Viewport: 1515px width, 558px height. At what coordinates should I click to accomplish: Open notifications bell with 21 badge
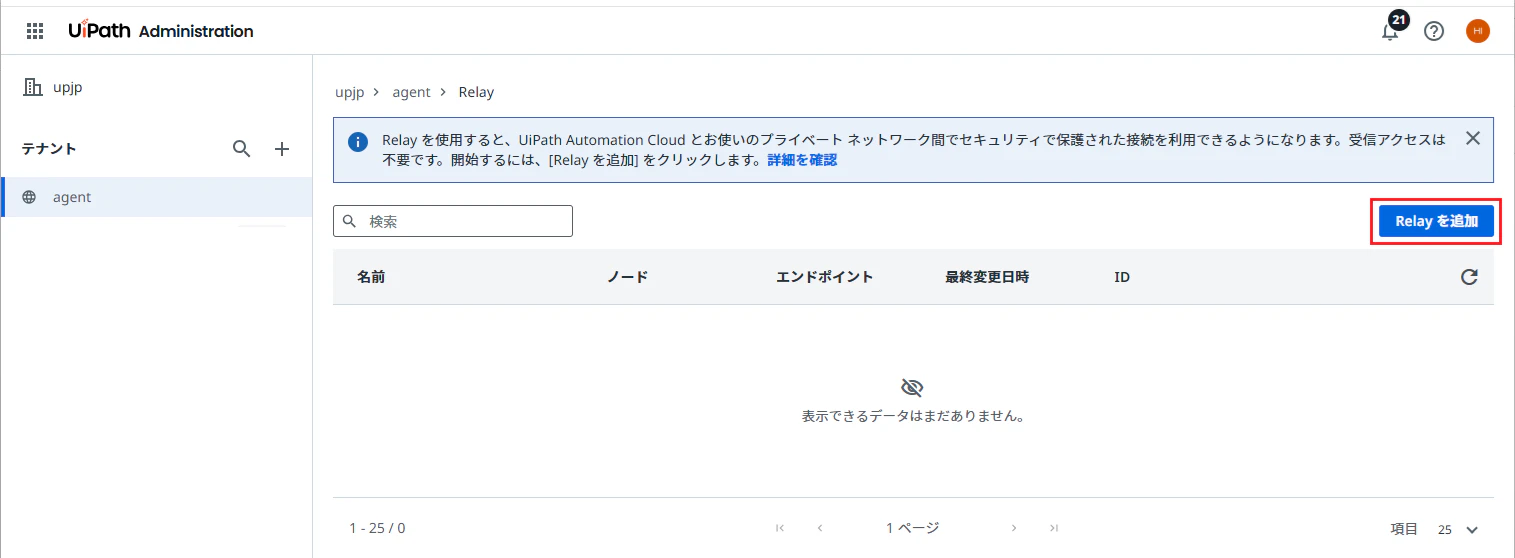pos(1391,30)
